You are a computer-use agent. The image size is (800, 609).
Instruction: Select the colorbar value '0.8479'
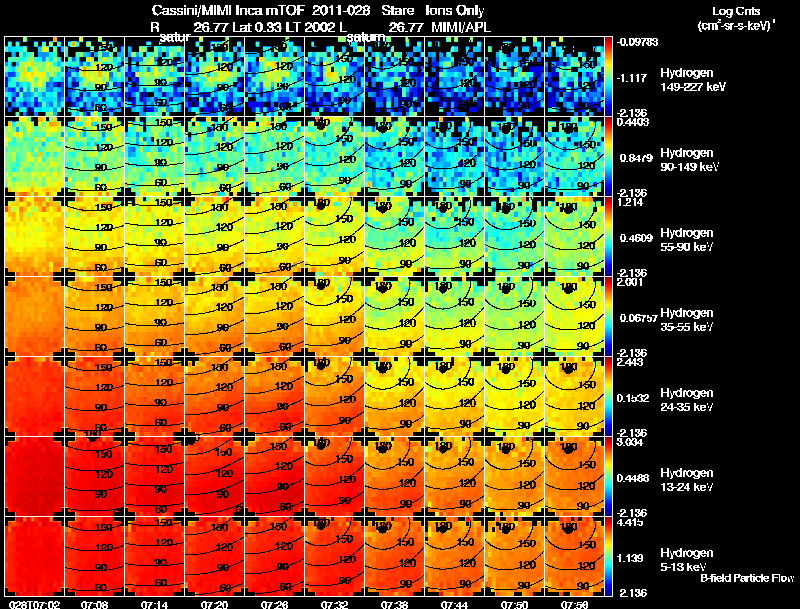coord(636,158)
